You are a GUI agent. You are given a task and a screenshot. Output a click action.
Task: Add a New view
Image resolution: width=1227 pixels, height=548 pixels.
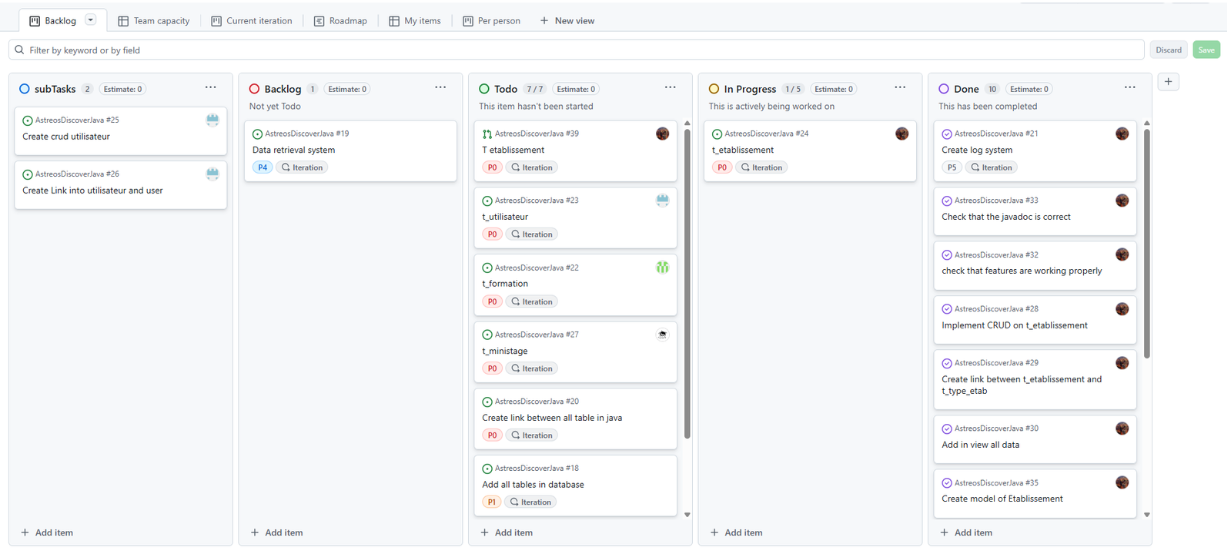(567, 20)
